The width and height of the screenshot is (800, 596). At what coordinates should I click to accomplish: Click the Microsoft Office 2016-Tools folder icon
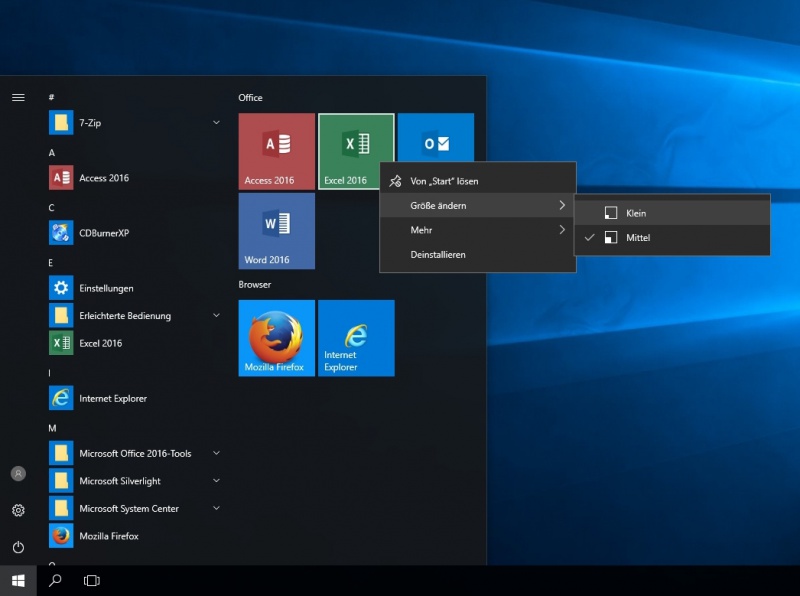pos(61,453)
